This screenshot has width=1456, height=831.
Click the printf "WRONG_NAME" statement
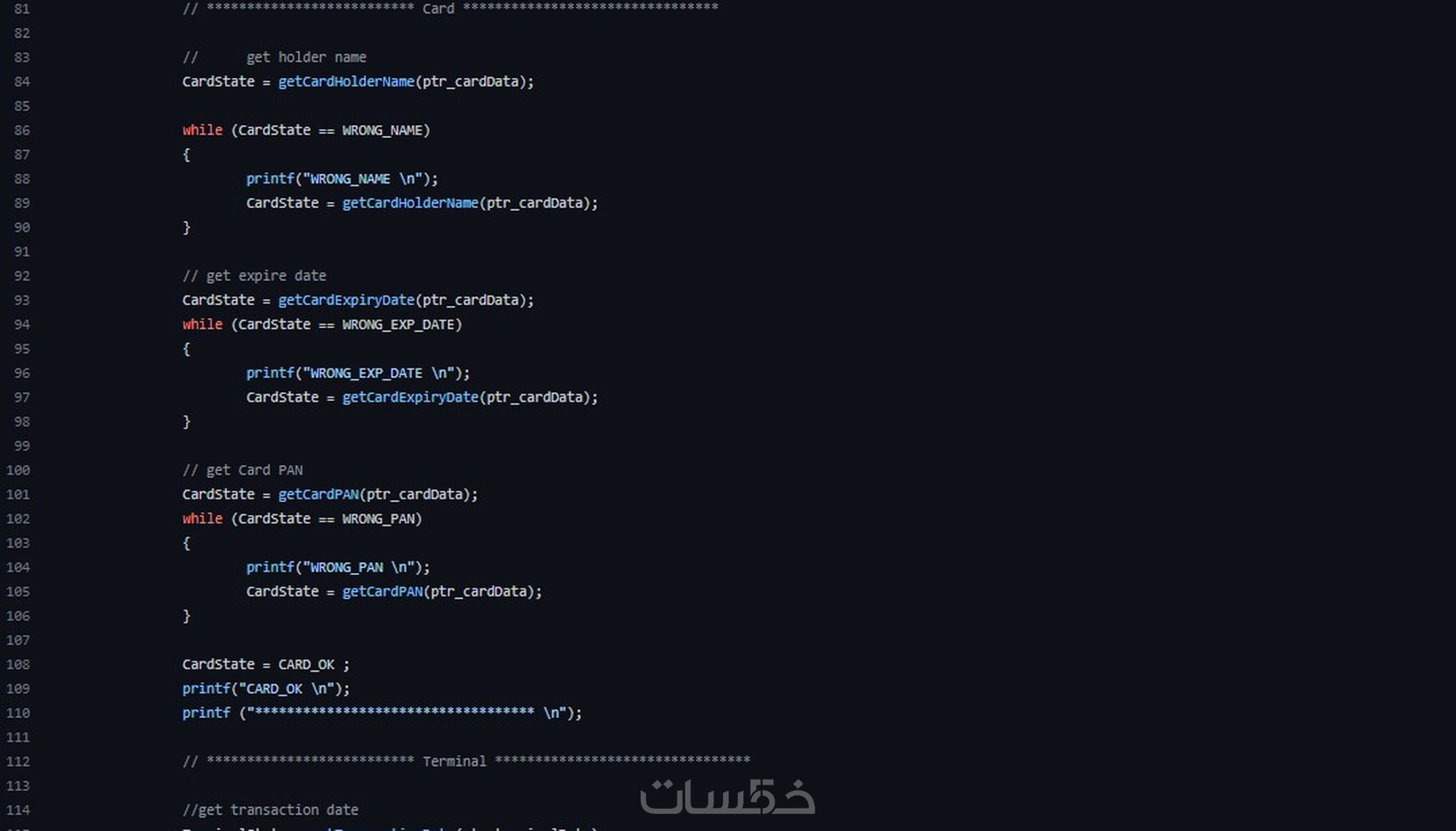pyautogui.click(x=342, y=179)
